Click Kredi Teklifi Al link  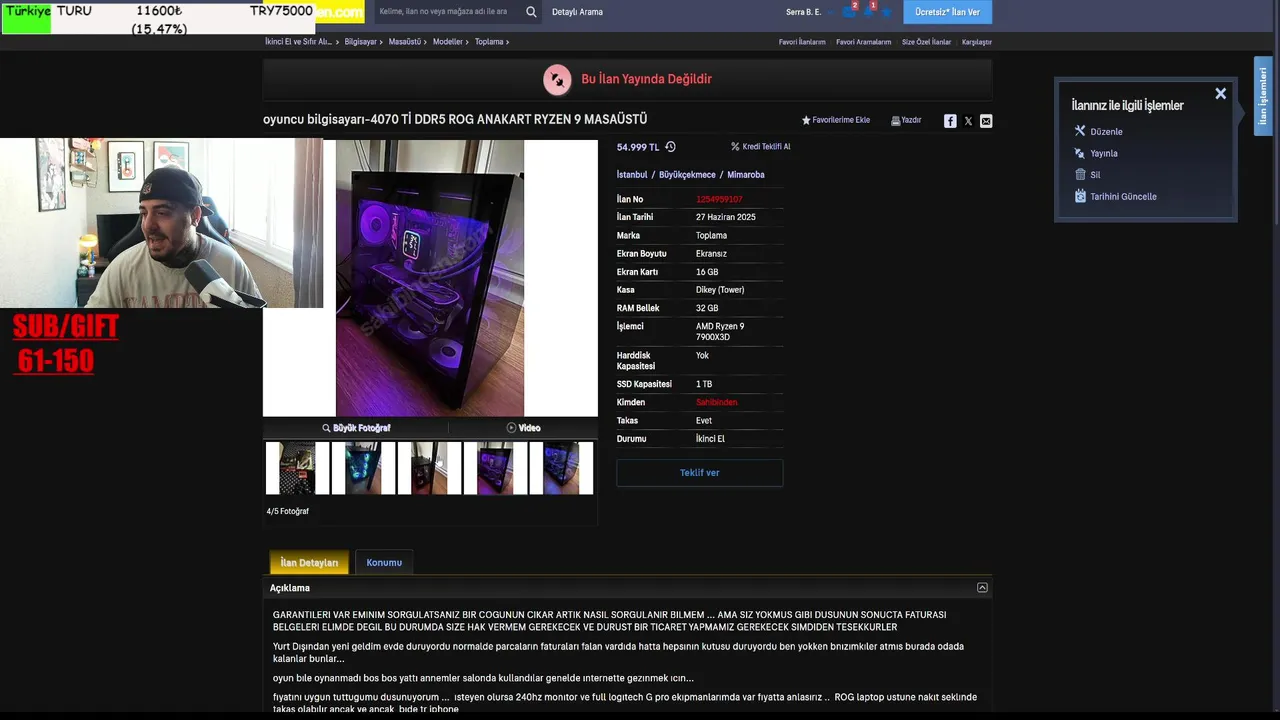(x=761, y=147)
